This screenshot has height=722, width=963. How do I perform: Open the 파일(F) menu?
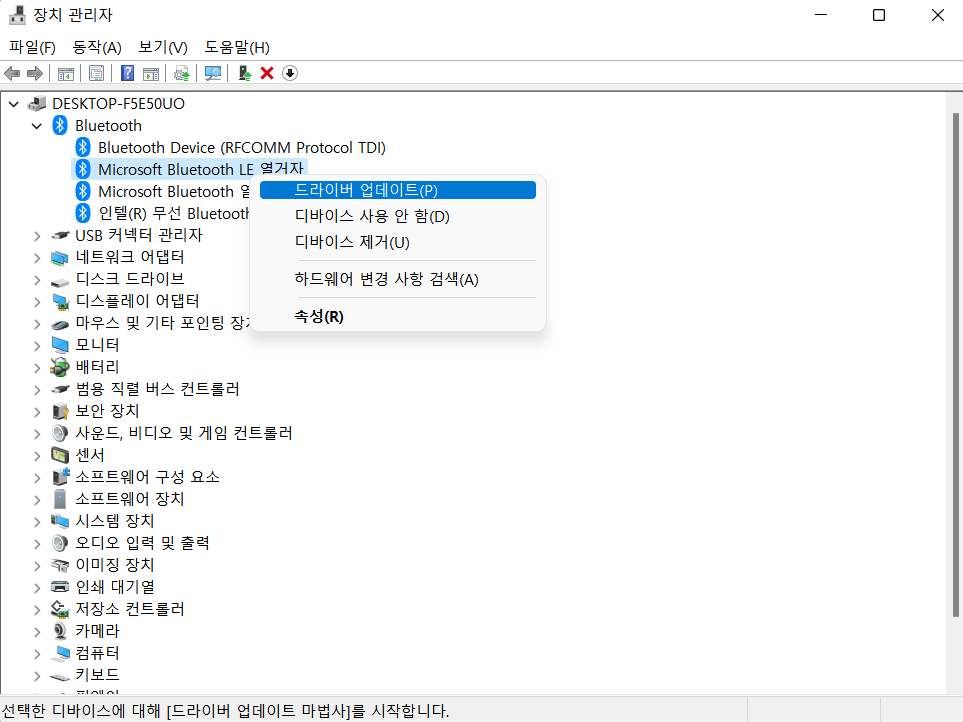point(32,47)
